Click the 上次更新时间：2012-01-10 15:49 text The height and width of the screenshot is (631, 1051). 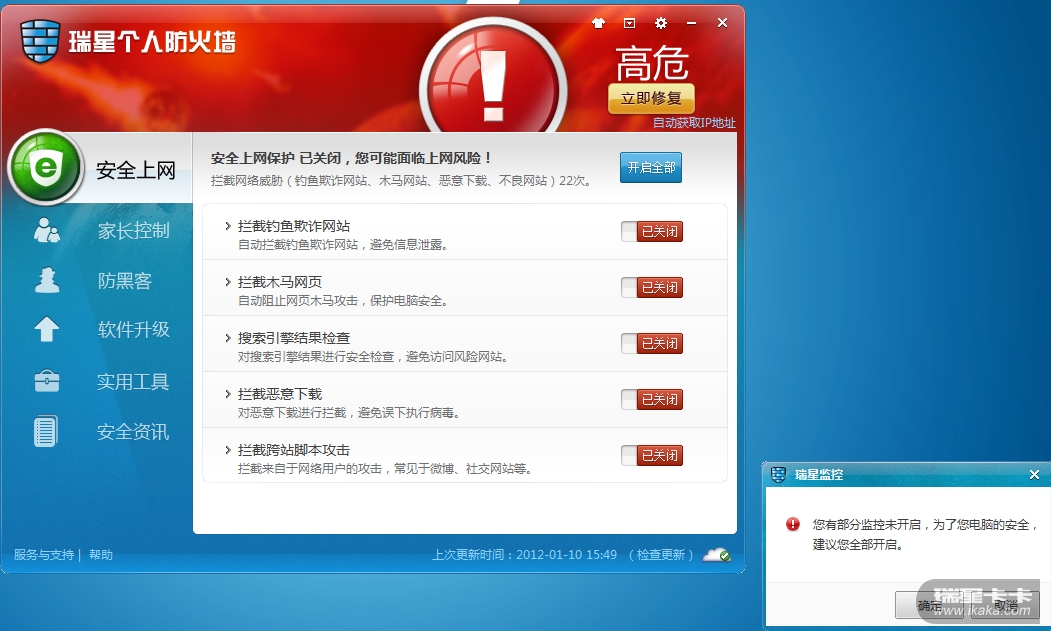pos(524,555)
